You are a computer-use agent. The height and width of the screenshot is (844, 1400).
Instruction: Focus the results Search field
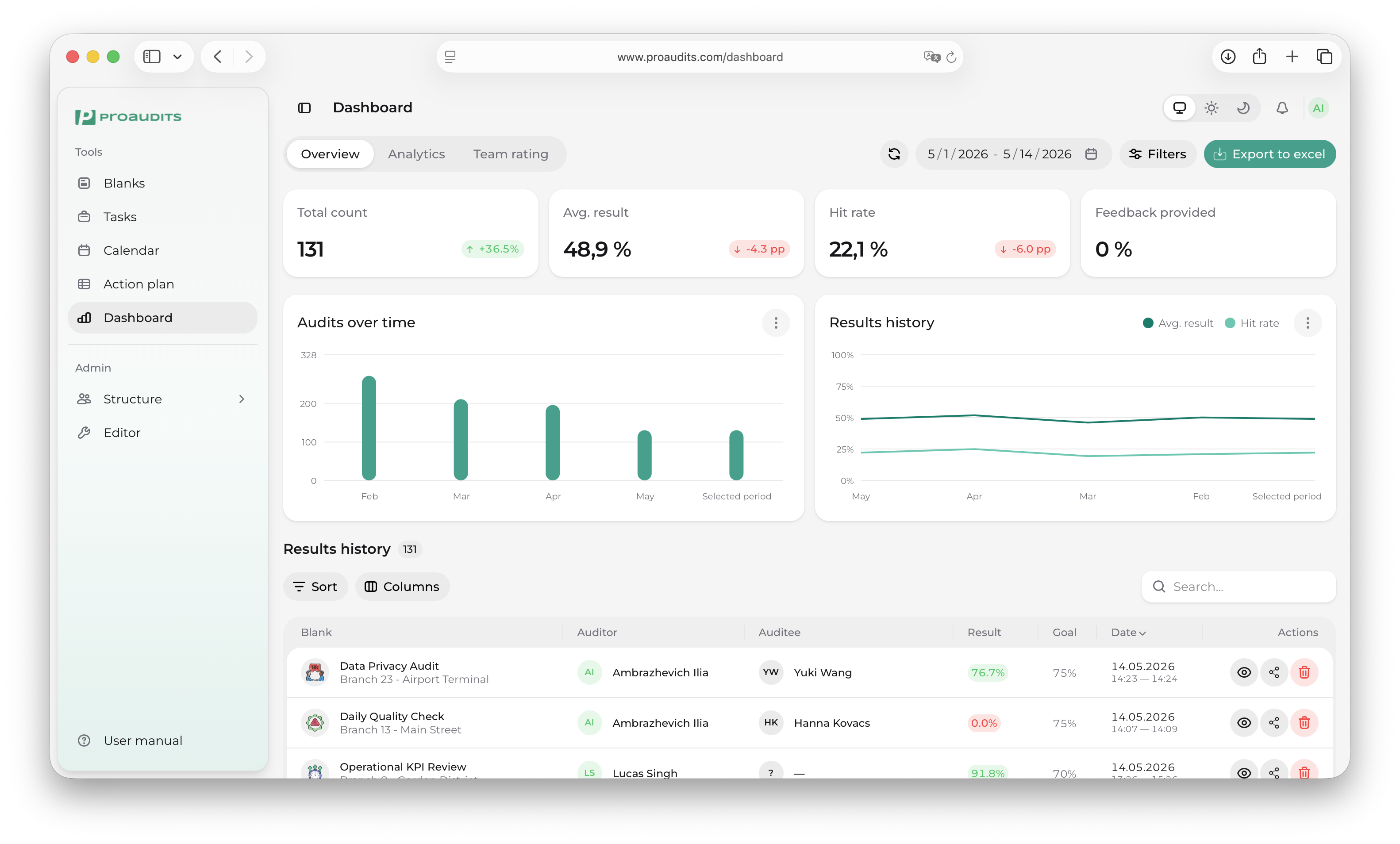coord(1238,587)
